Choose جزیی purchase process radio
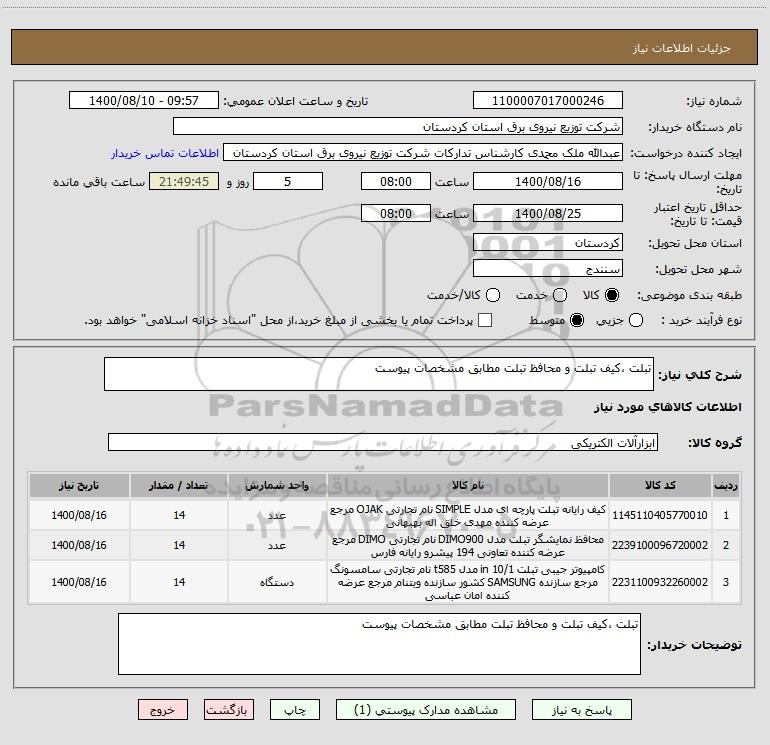This screenshot has height=745, width=770. pyautogui.click(x=635, y=320)
